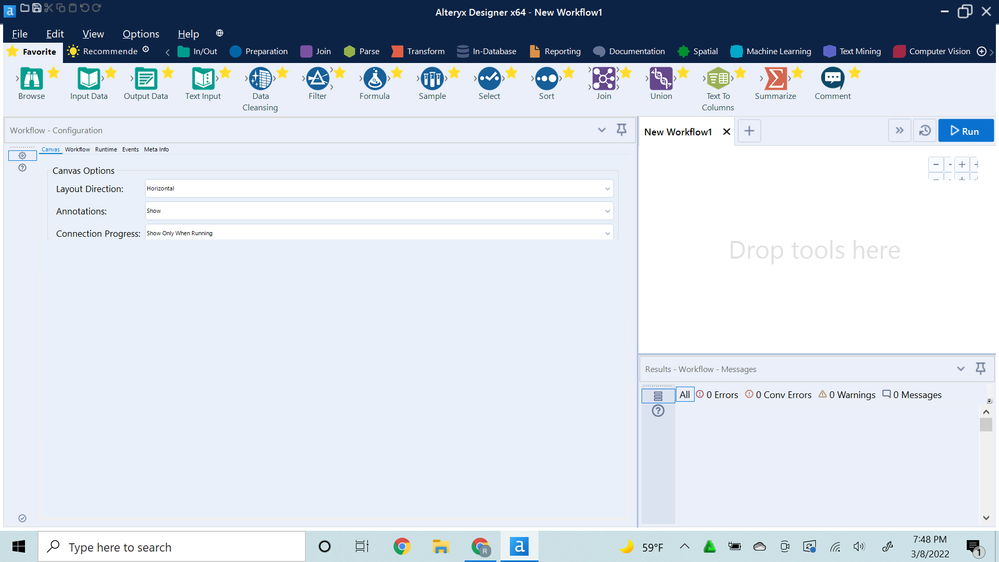Switch to the Runtime configuration tab
Viewport: 999px width, 562px height.
point(106,149)
